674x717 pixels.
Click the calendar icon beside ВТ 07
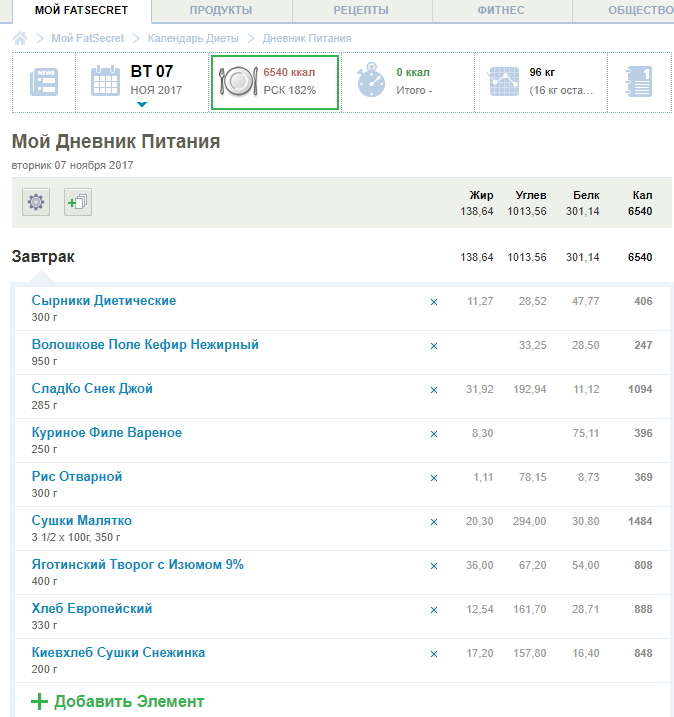coord(106,81)
